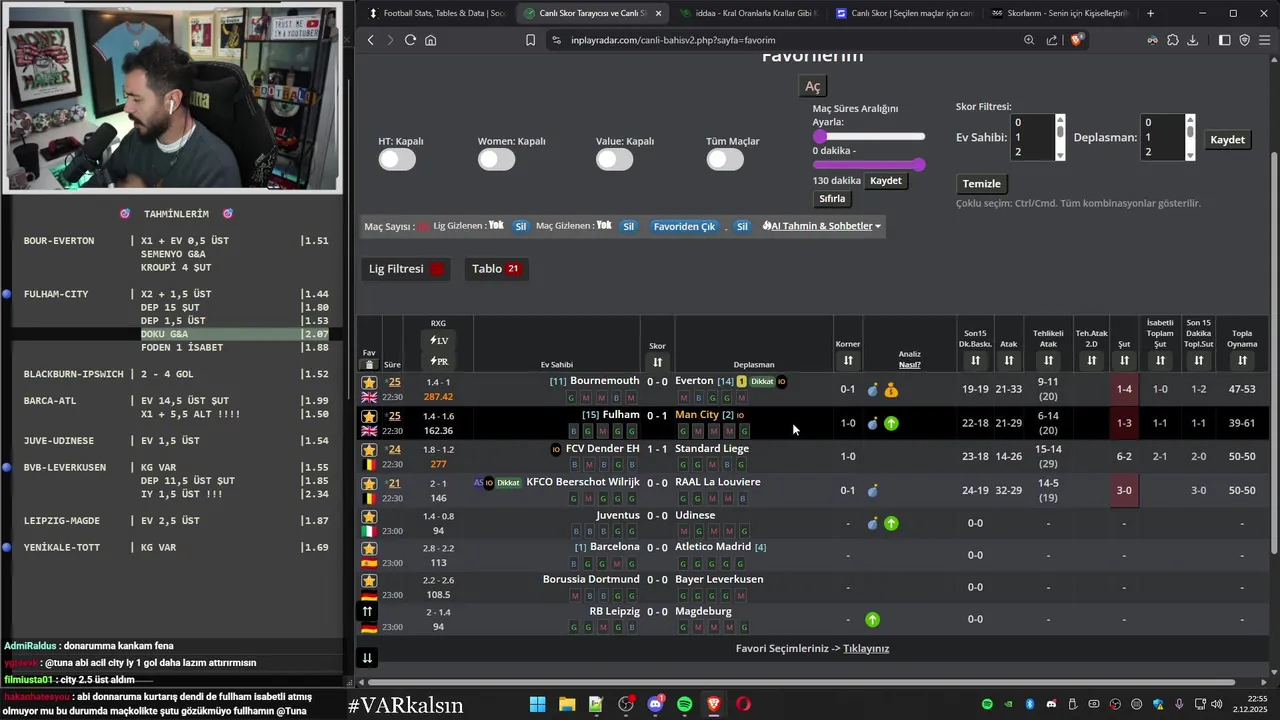This screenshot has height=720, width=1280.
Task: Open Brave Shields lion icon
Action: [1077, 40]
